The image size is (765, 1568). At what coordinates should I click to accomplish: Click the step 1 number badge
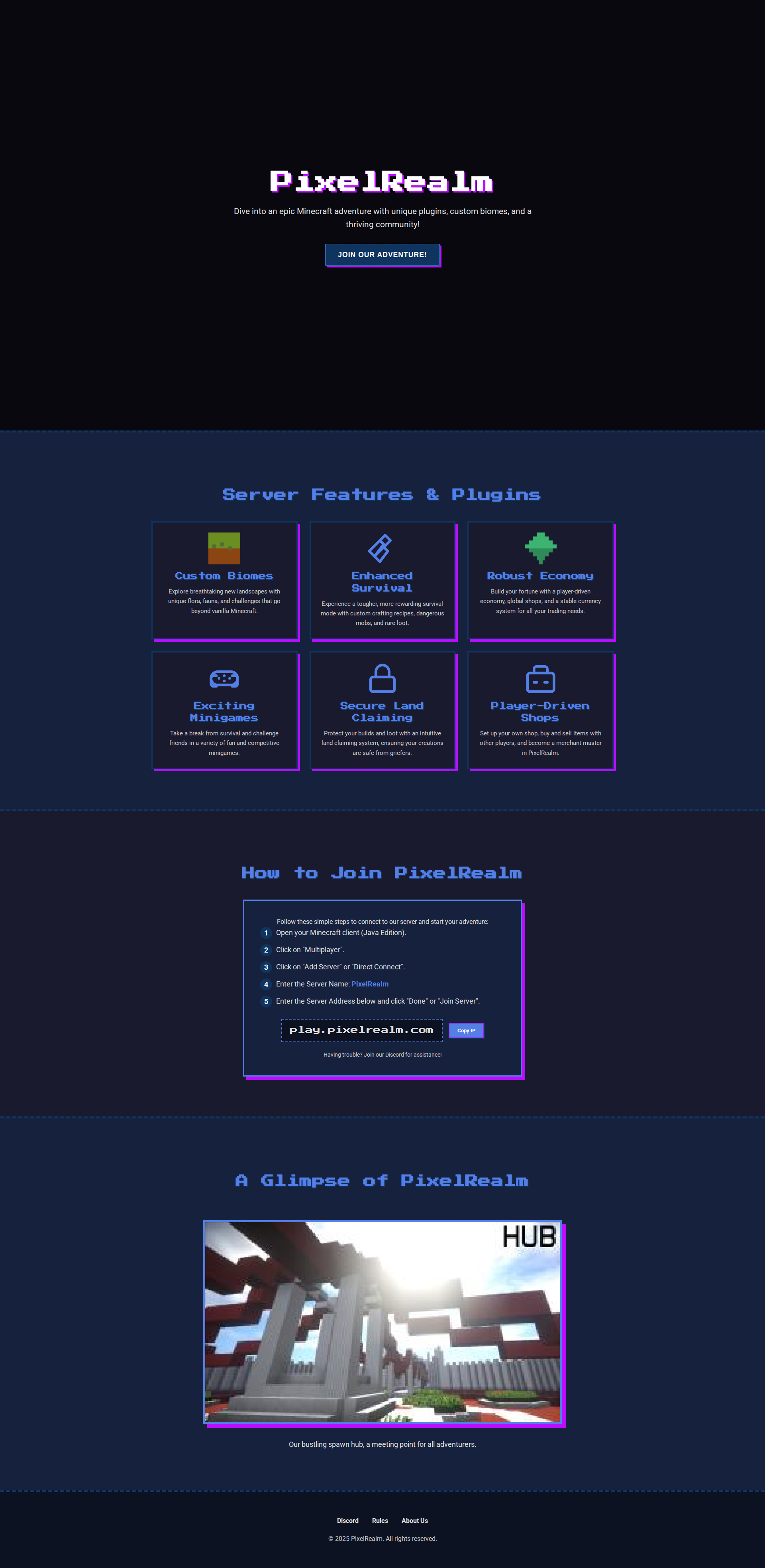tap(266, 933)
